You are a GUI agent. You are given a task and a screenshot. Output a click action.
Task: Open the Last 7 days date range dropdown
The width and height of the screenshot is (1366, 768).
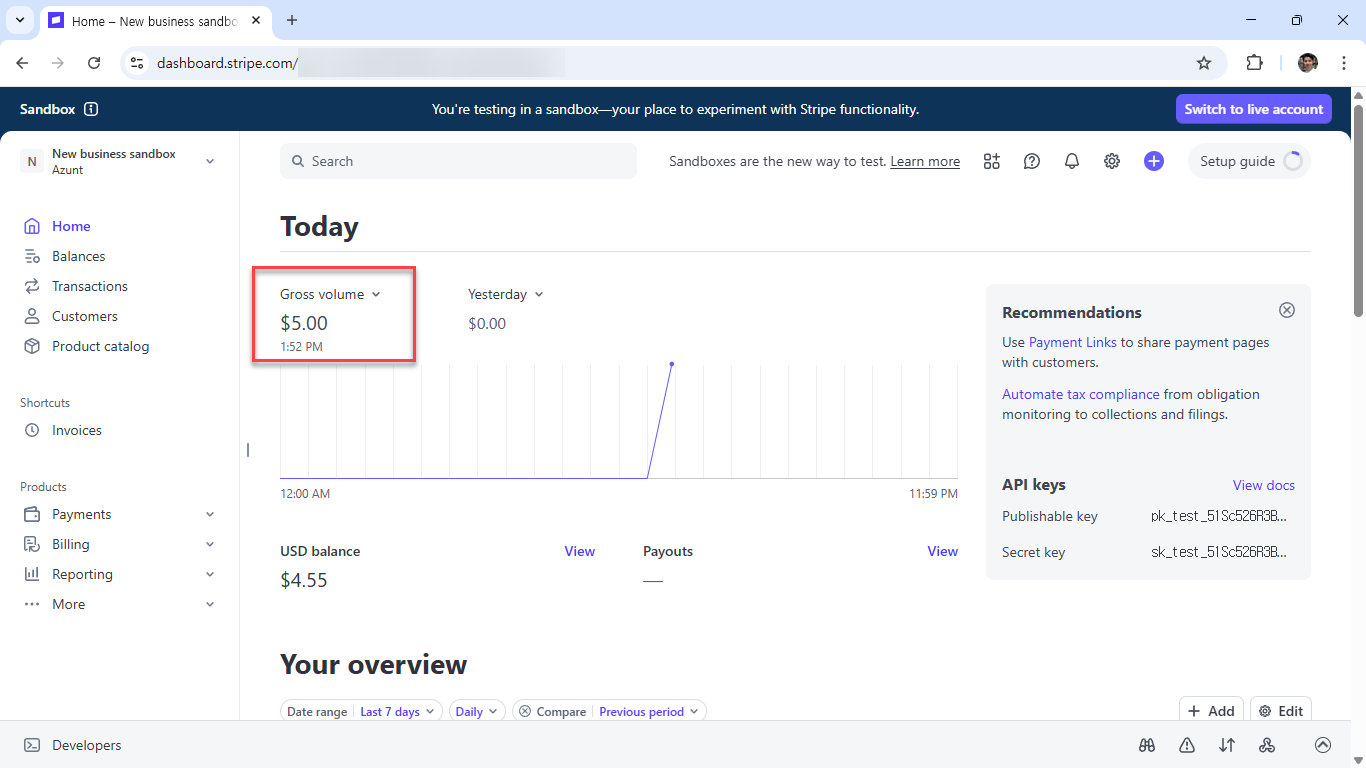pos(398,712)
